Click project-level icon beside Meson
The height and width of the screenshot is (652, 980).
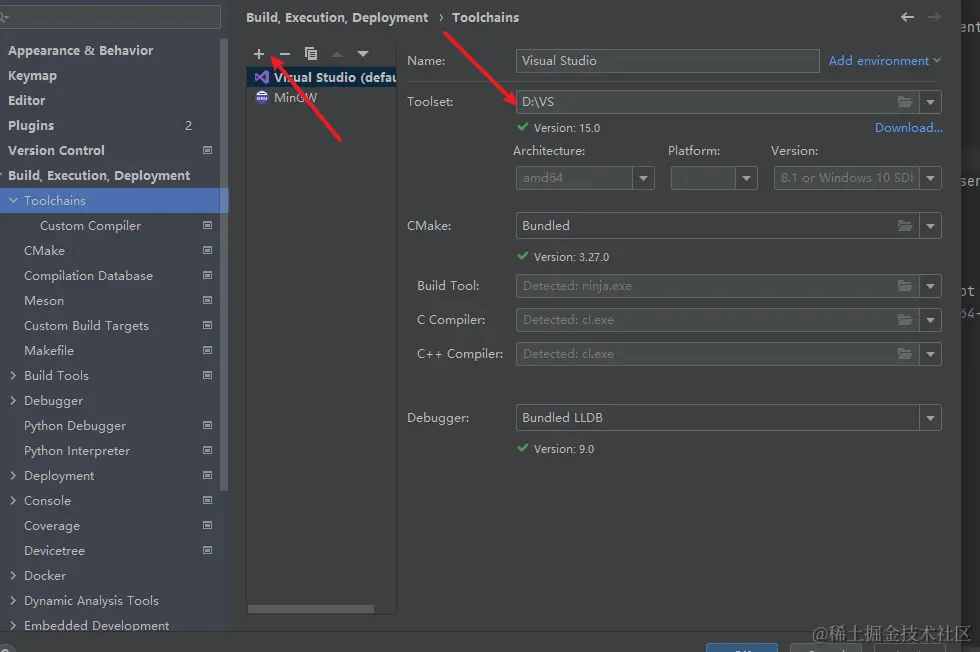(208, 300)
